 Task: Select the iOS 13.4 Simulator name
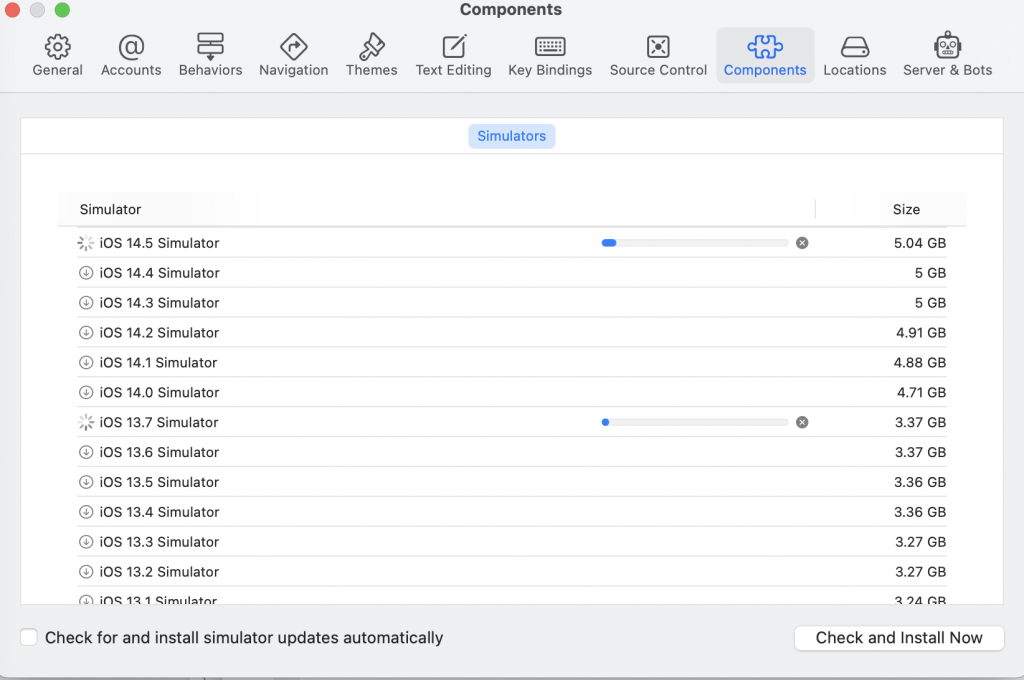[x=159, y=512]
